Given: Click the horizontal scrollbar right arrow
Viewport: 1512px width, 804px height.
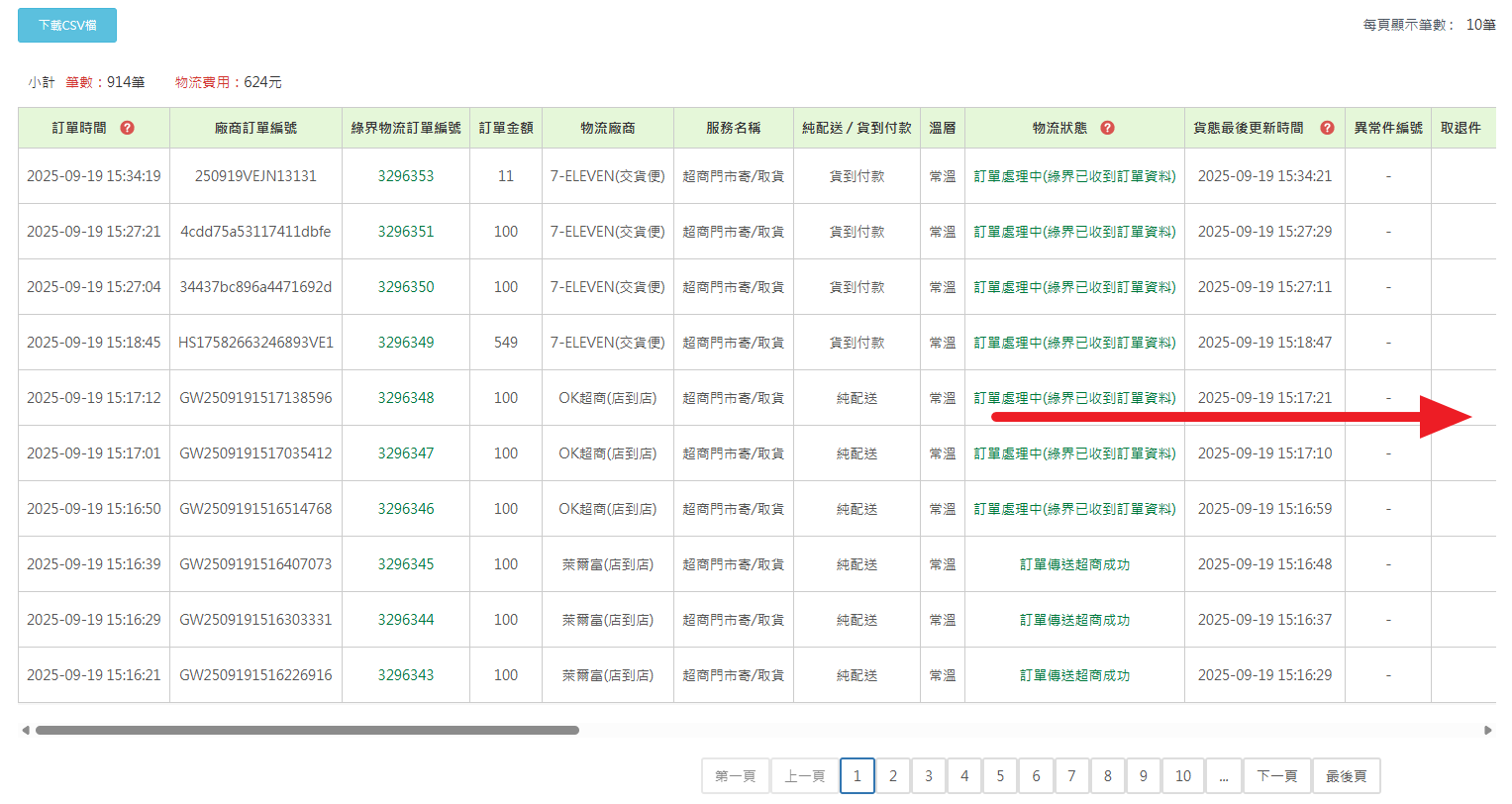Looking at the screenshot, I should [x=1487, y=731].
